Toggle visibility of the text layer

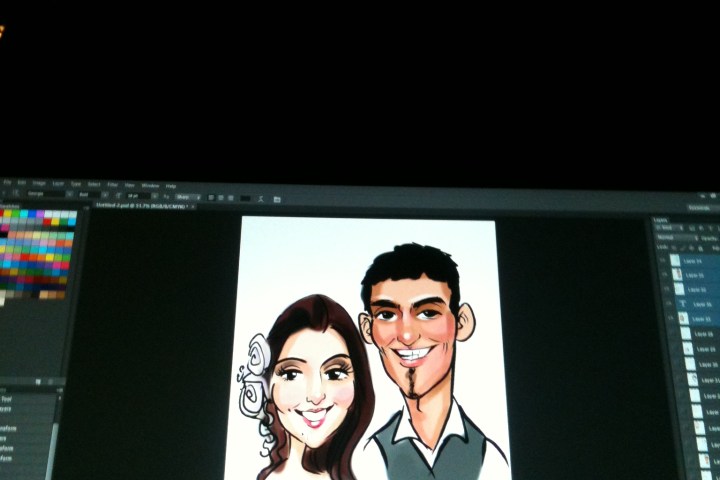[664, 303]
